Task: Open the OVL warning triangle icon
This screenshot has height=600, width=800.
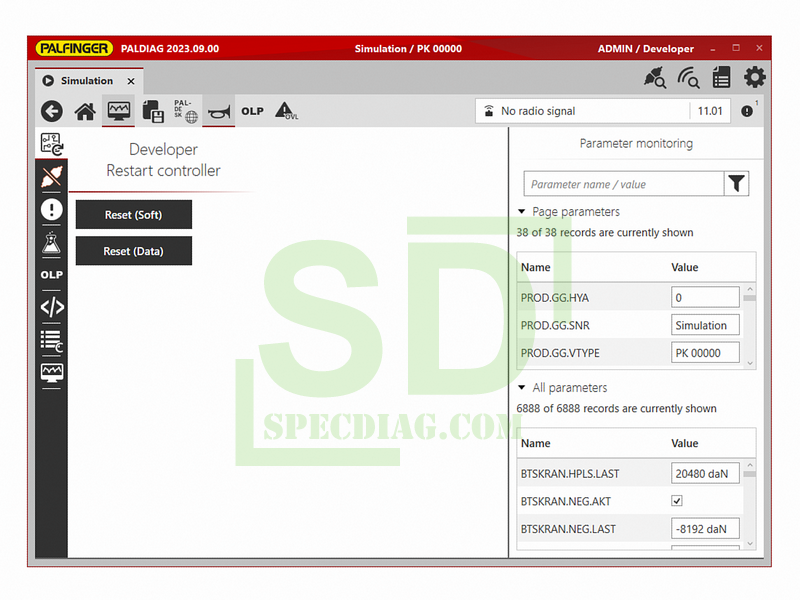Action: coord(286,111)
